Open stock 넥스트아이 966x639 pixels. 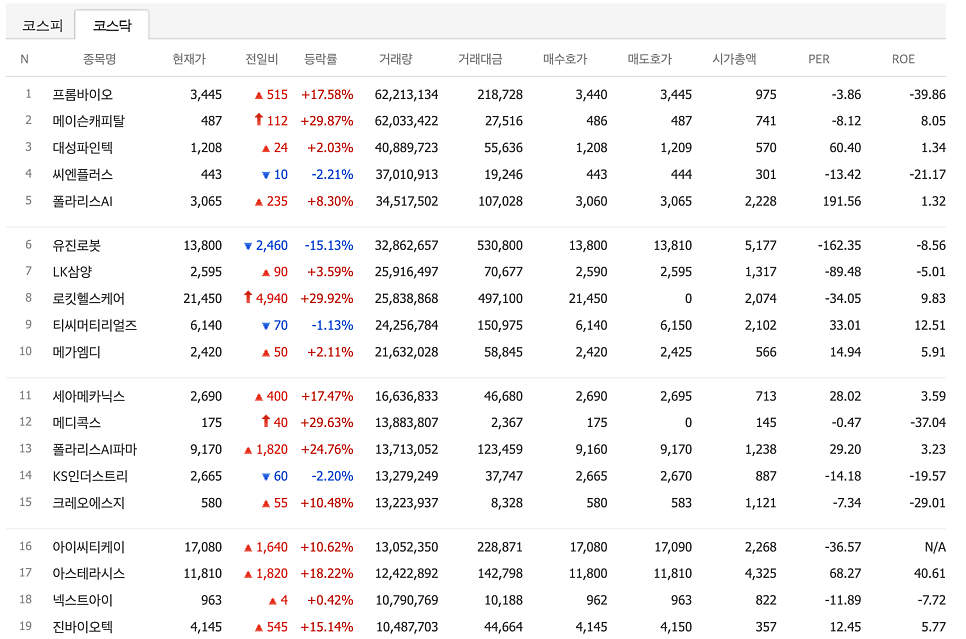point(83,600)
